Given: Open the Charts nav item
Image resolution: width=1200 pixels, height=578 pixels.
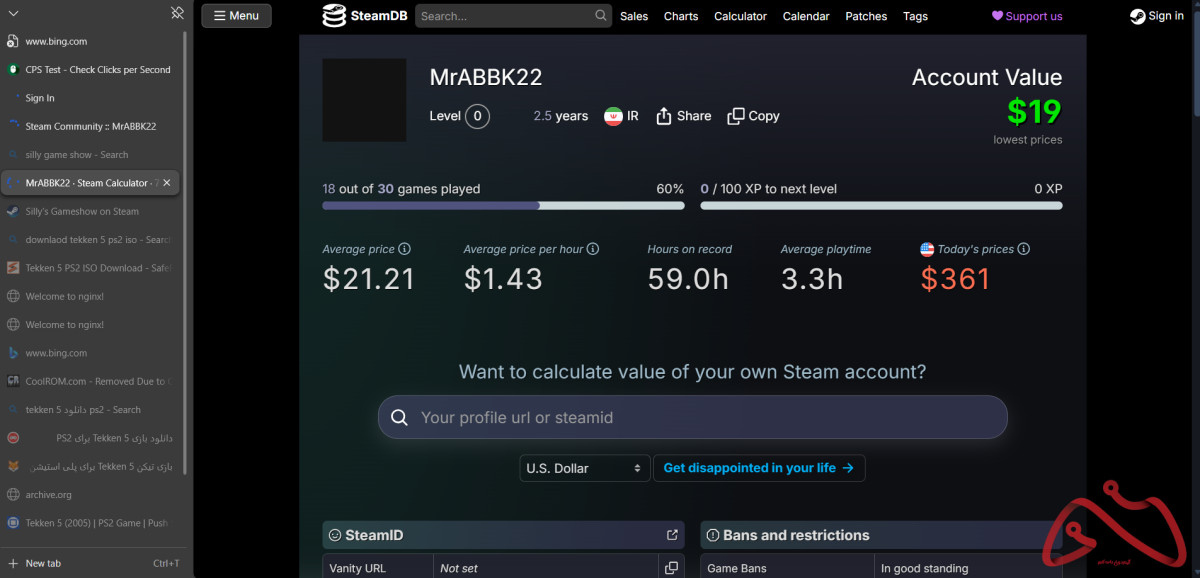Looking at the screenshot, I should point(681,16).
